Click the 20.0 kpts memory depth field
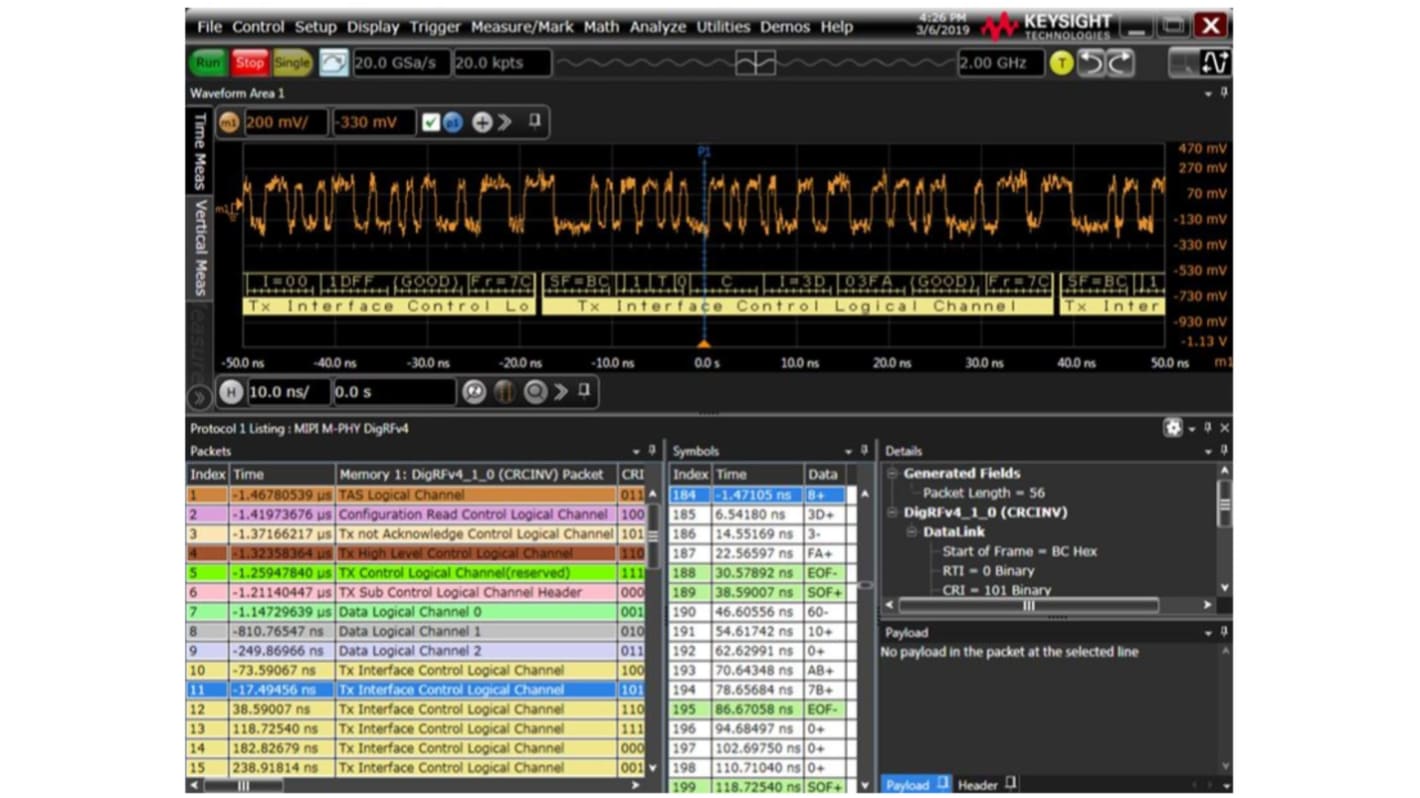Image resolution: width=1420 pixels, height=798 pixels. coord(502,63)
